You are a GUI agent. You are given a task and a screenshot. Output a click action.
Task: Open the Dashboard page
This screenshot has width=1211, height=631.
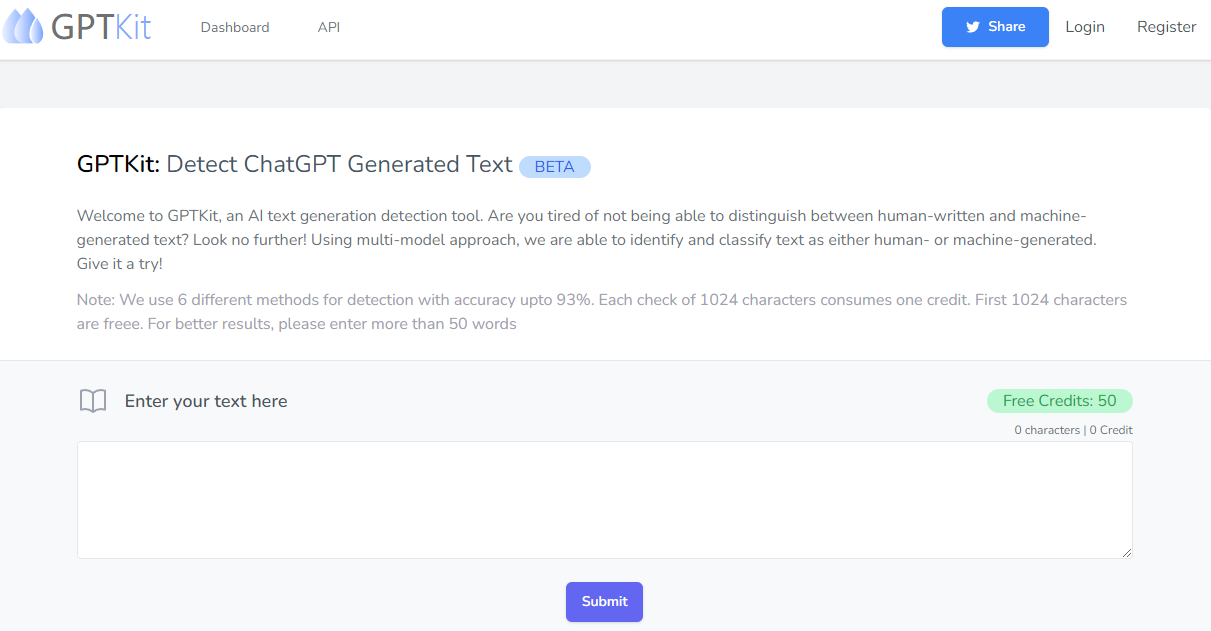[x=235, y=27]
